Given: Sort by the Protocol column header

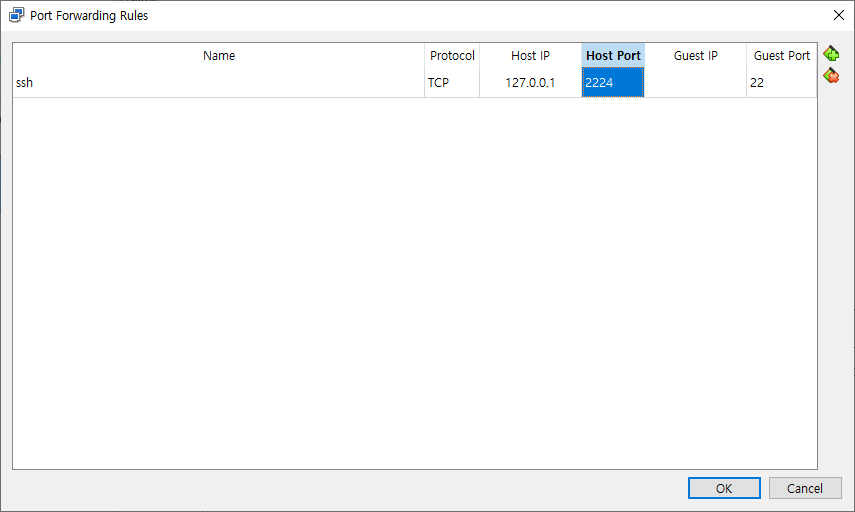Looking at the screenshot, I should [452, 56].
